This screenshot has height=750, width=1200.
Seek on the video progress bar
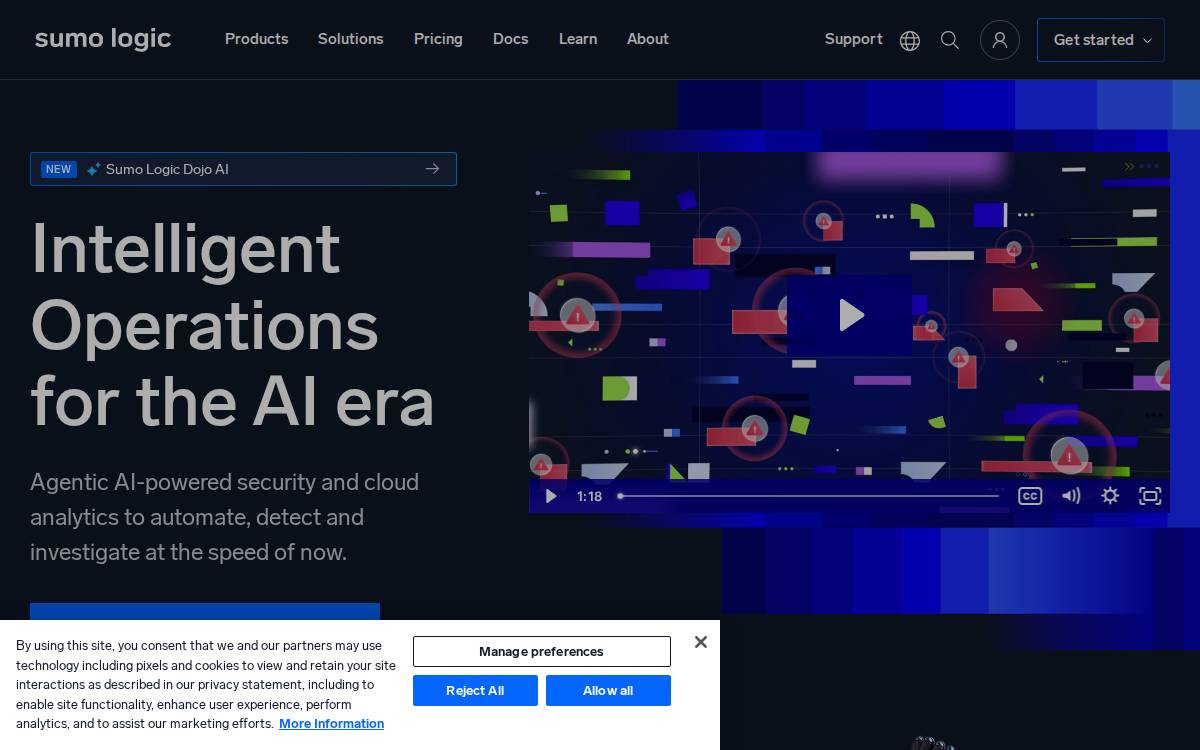[x=809, y=496]
